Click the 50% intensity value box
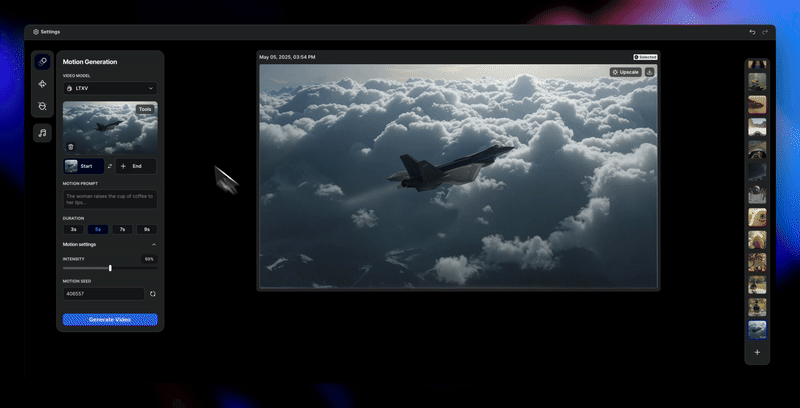Image resolution: width=800 pixels, height=408 pixels. pyautogui.click(x=149, y=259)
